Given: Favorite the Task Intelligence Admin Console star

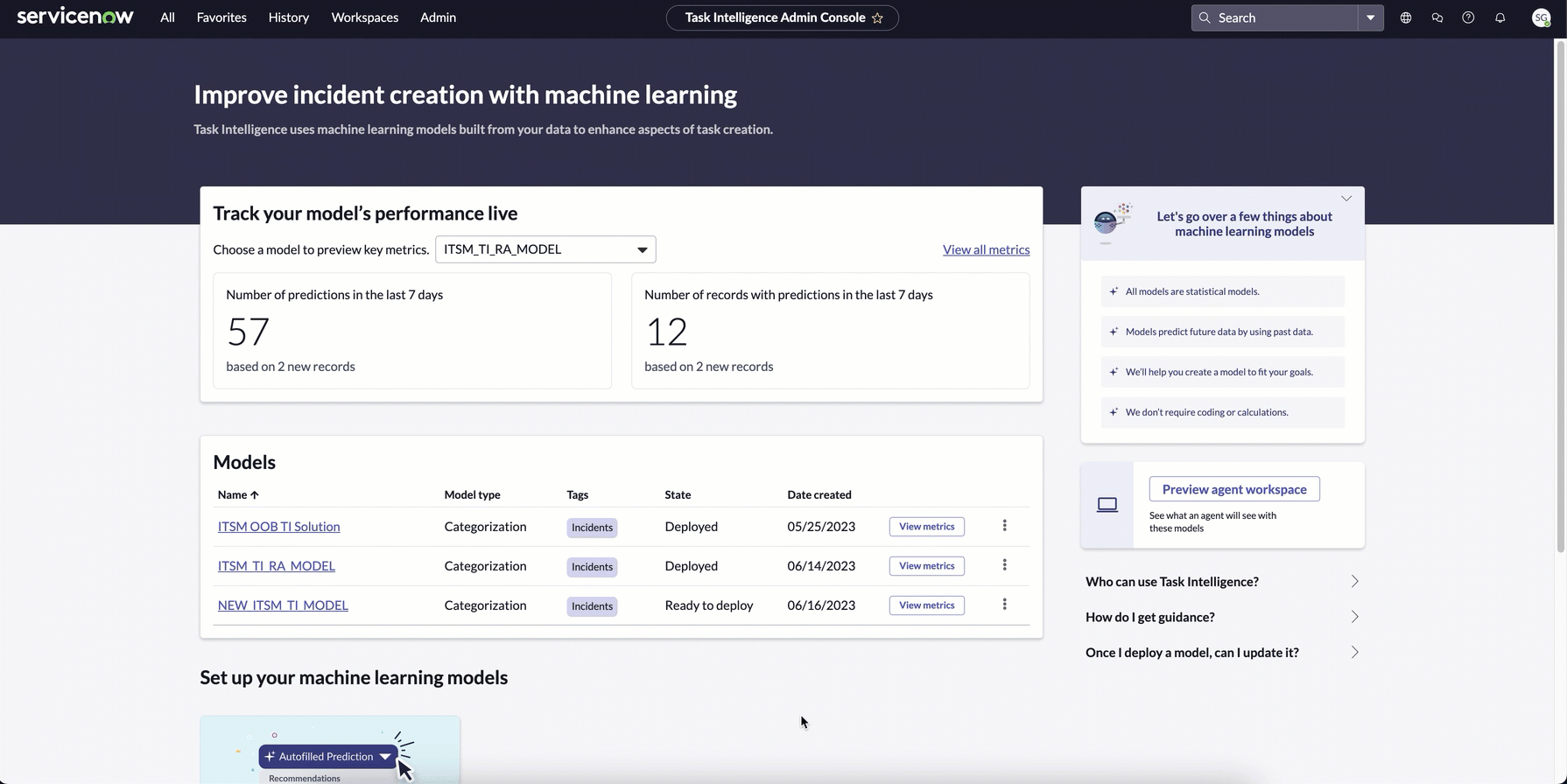Looking at the screenshot, I should (877, 17).
